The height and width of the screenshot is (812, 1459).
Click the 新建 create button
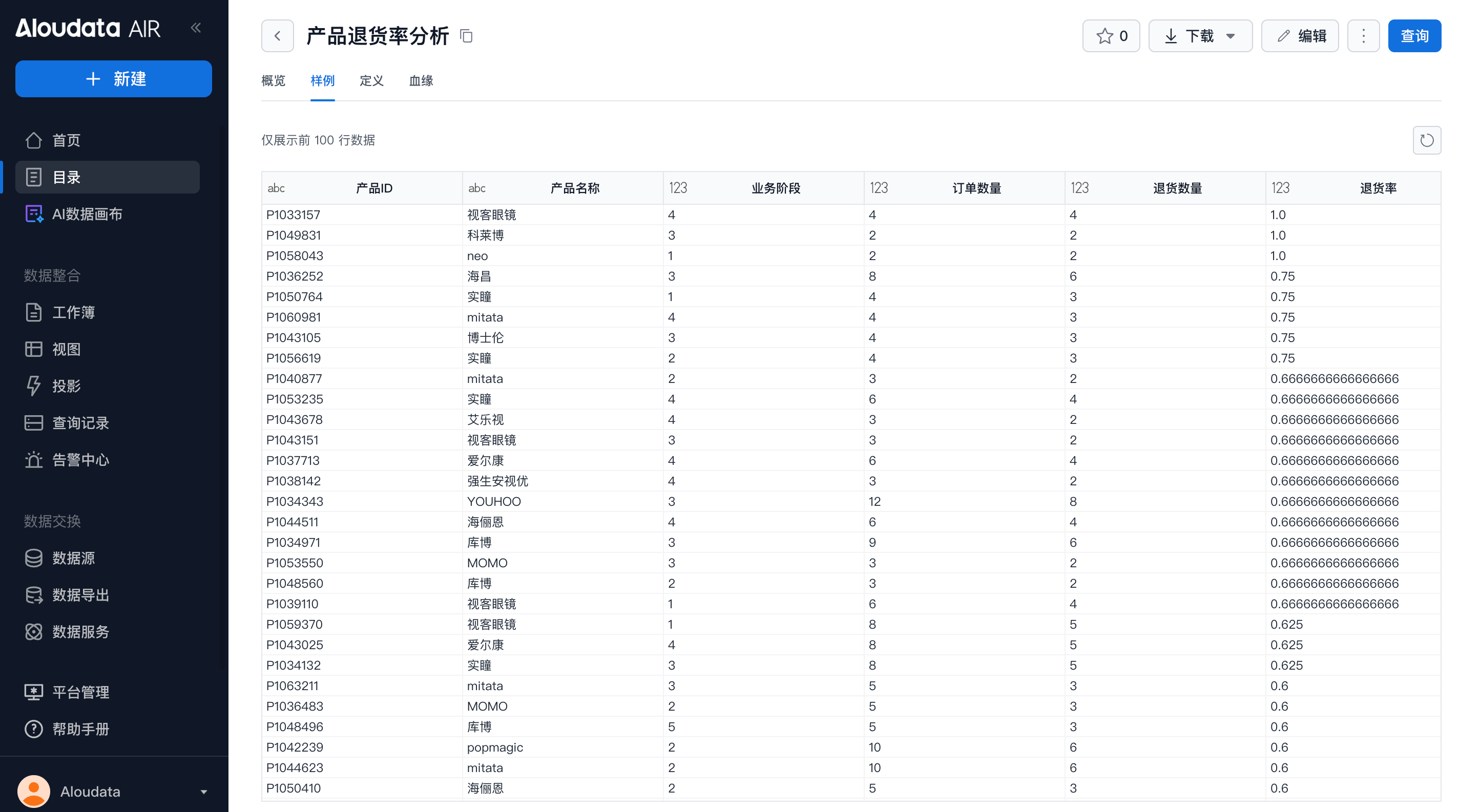113,79
